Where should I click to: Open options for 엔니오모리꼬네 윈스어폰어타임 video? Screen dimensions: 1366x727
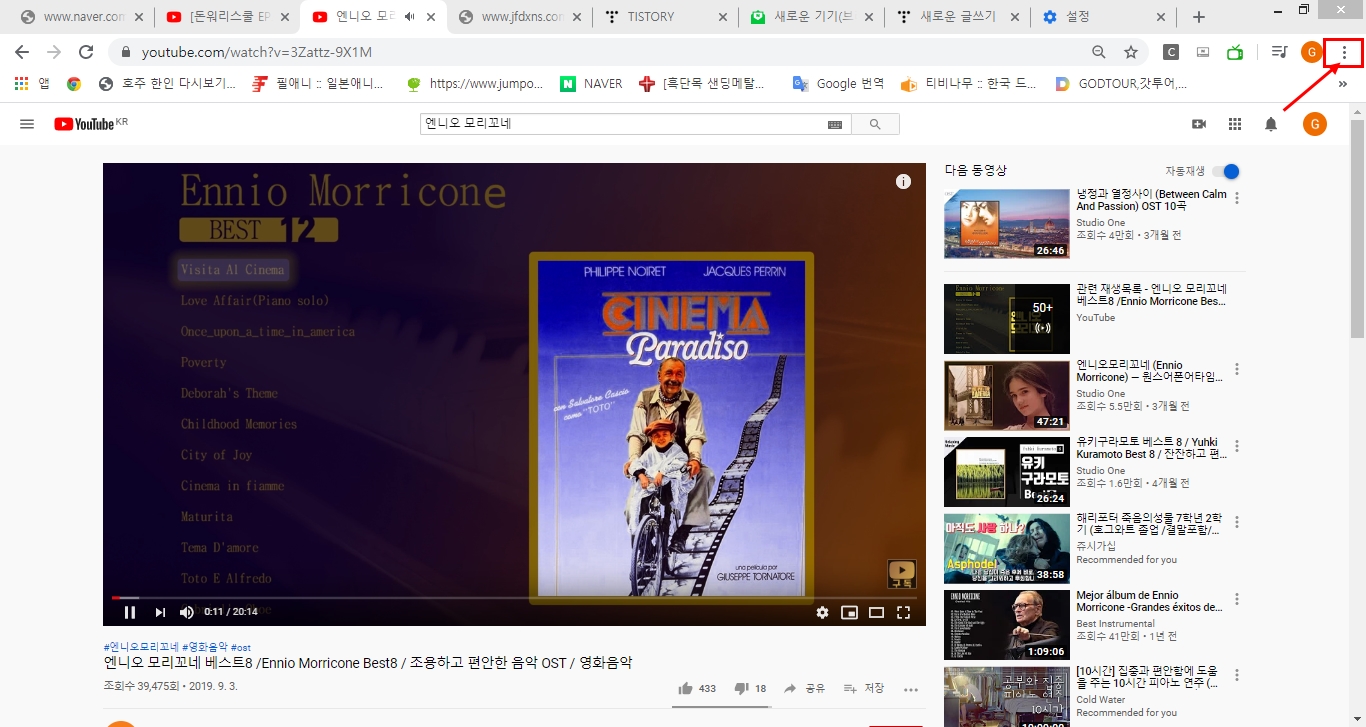coord(1237,369)
